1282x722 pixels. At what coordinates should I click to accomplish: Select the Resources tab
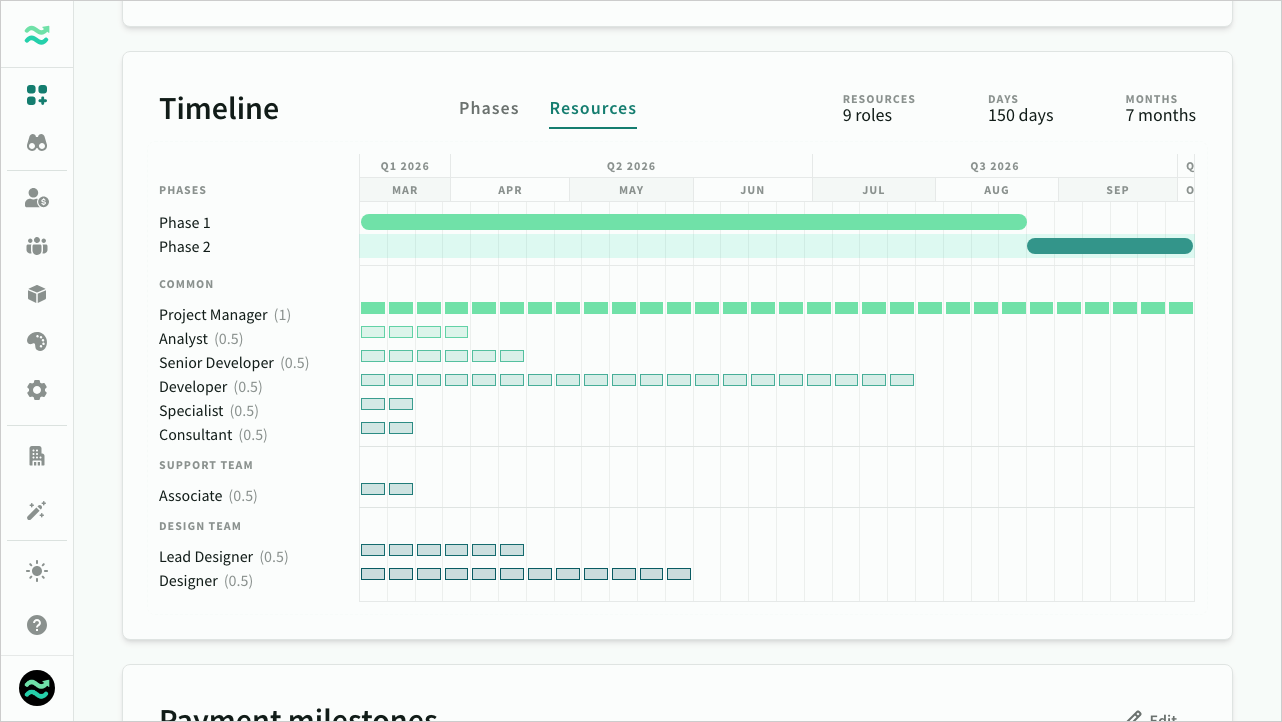pyautogui.click(x=593, y=108)
